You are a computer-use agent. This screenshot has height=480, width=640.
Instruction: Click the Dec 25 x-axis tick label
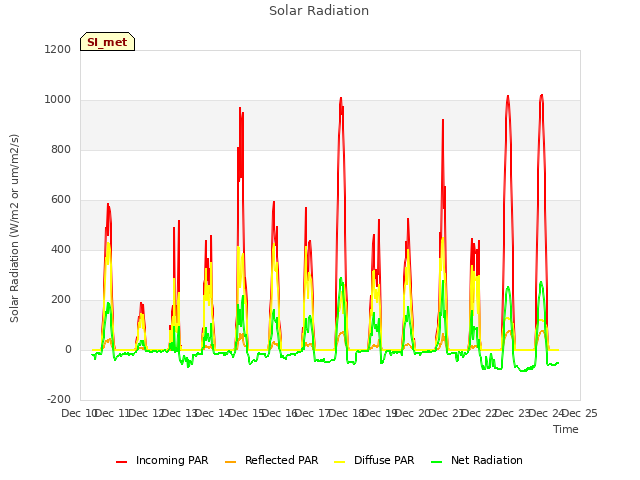pos(580,413)
